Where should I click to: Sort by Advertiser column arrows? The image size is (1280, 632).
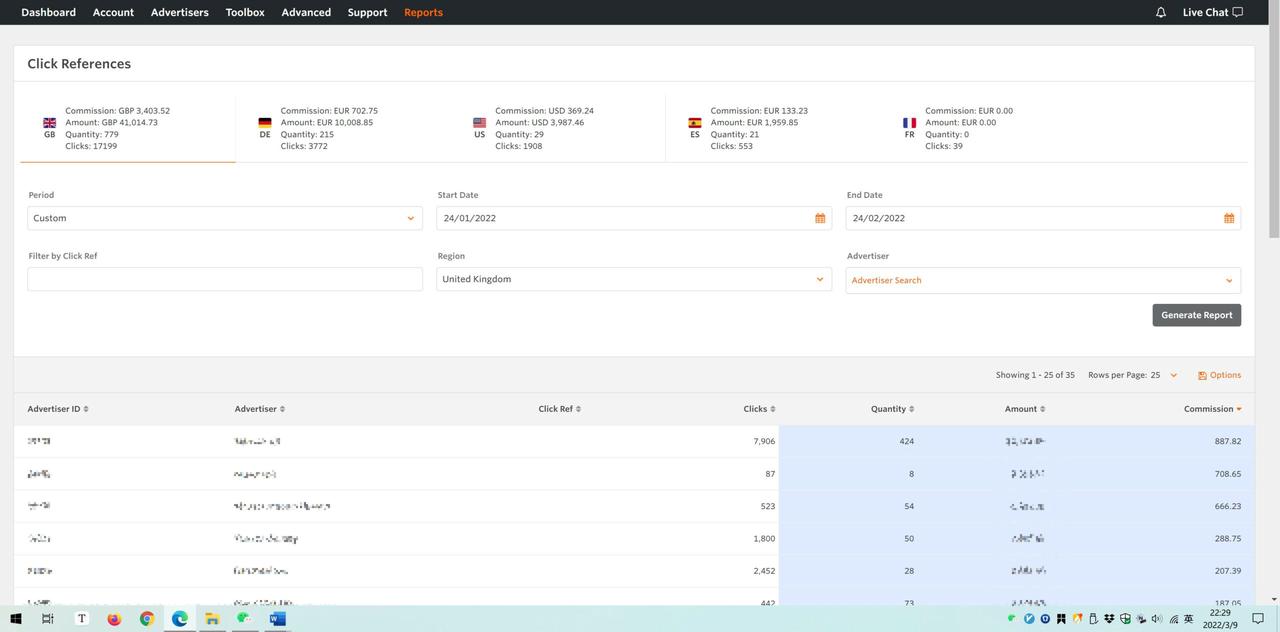[282, 409]
